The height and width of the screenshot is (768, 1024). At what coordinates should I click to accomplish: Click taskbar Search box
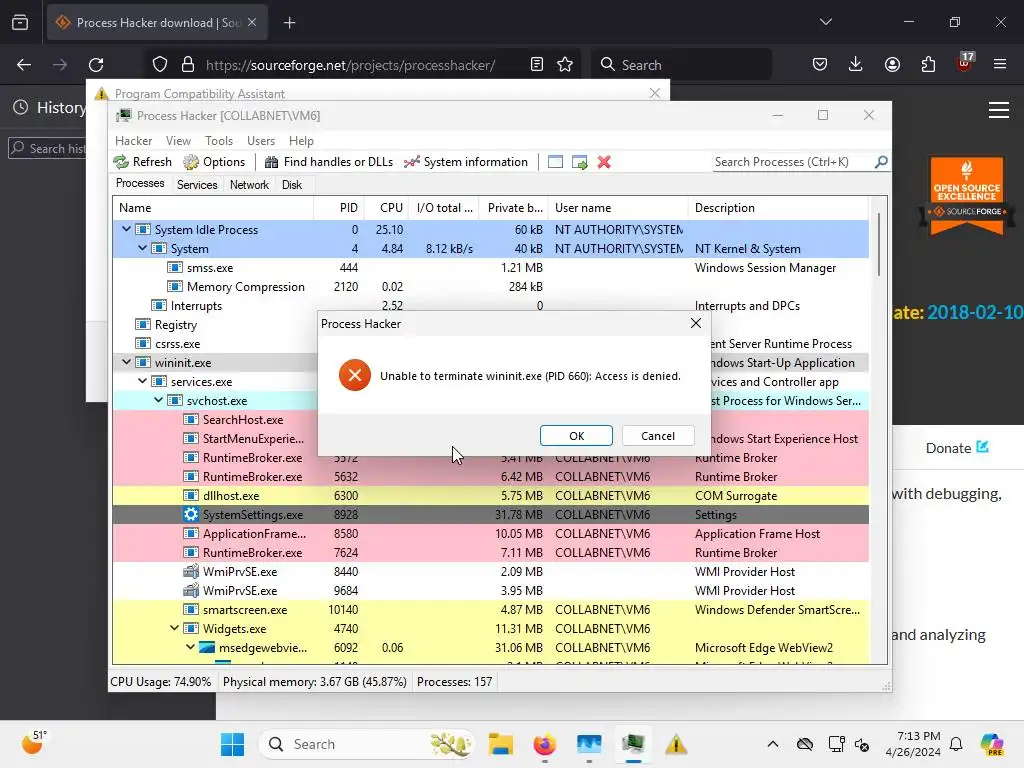tap(368, 744)
